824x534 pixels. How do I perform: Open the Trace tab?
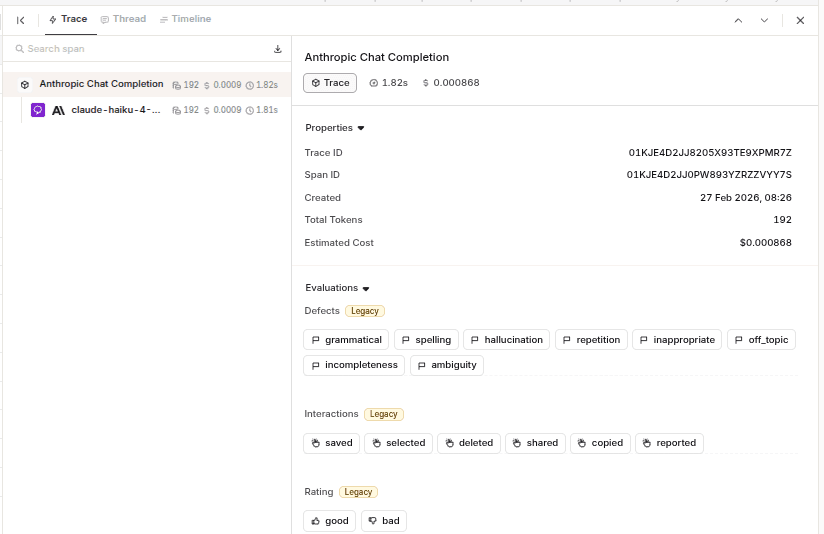[68, 19]
